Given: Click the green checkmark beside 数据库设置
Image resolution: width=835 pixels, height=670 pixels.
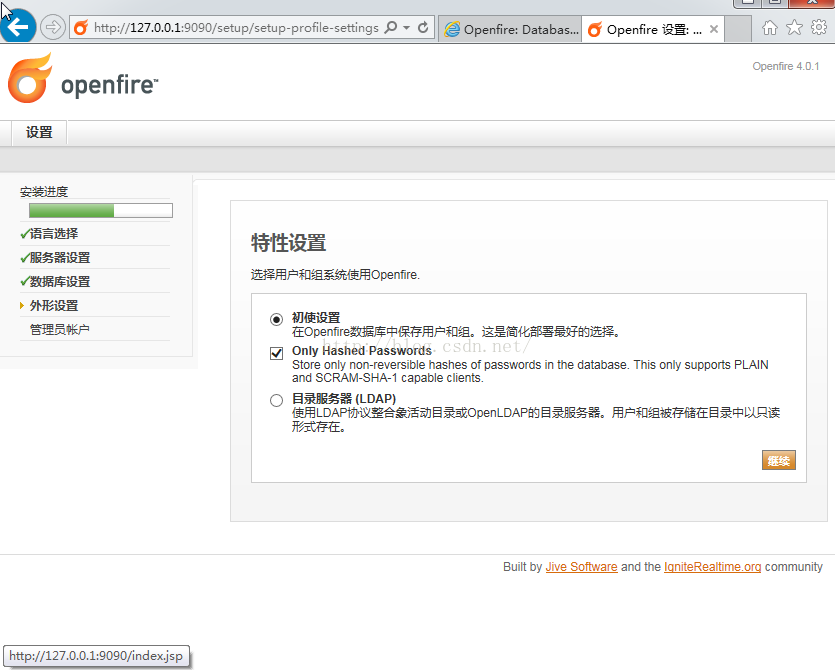Looking at the screenshot, I should pos(24,282).
